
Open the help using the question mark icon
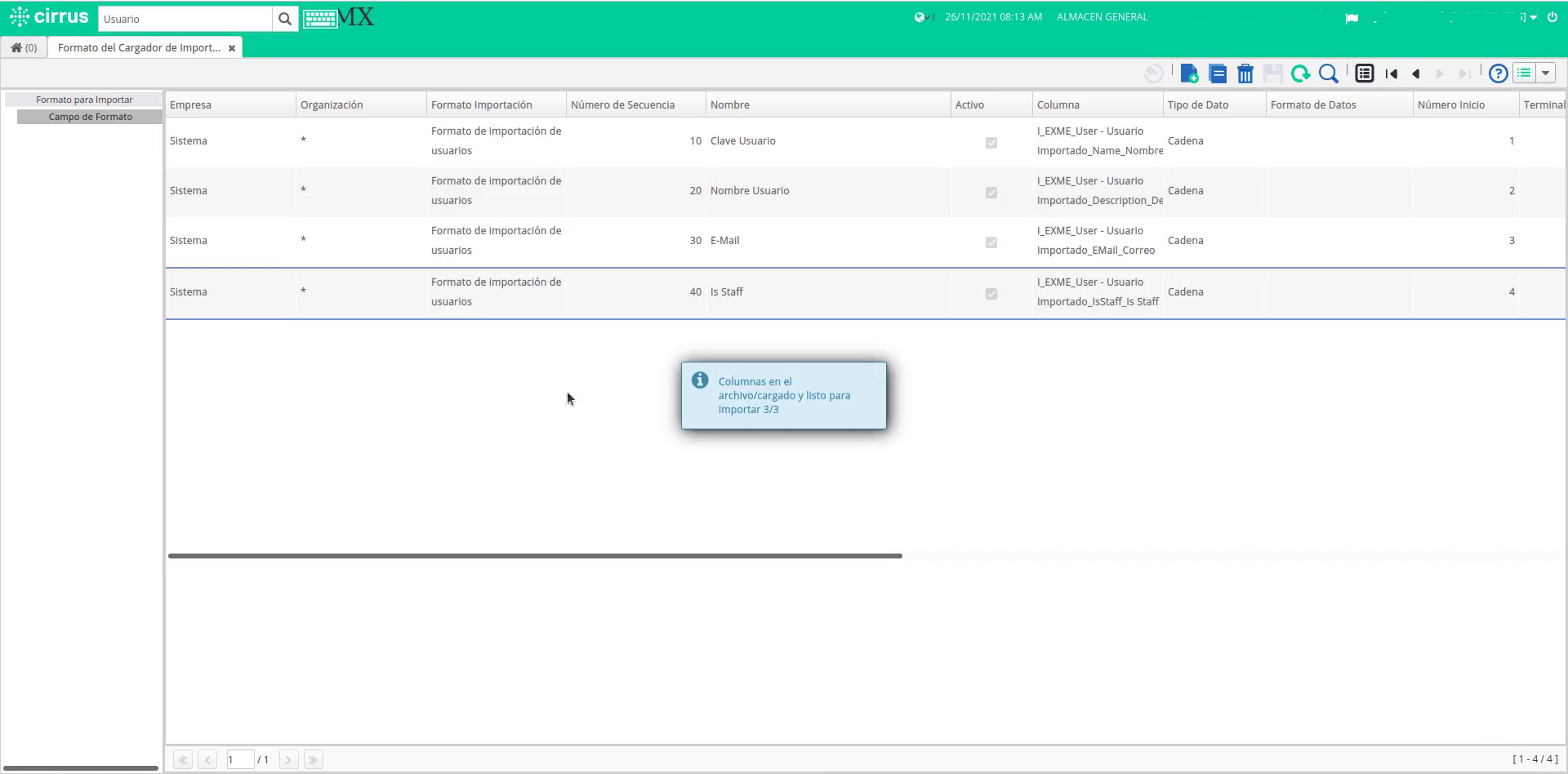tap(1499, 73)
